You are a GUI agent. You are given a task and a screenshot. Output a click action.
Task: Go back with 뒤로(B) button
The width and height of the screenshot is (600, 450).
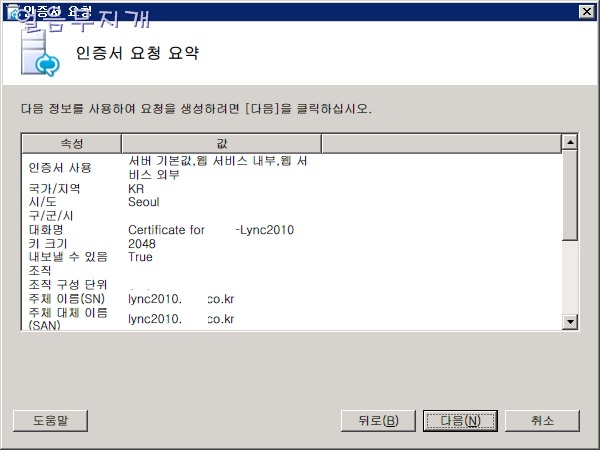coord(378,421)
